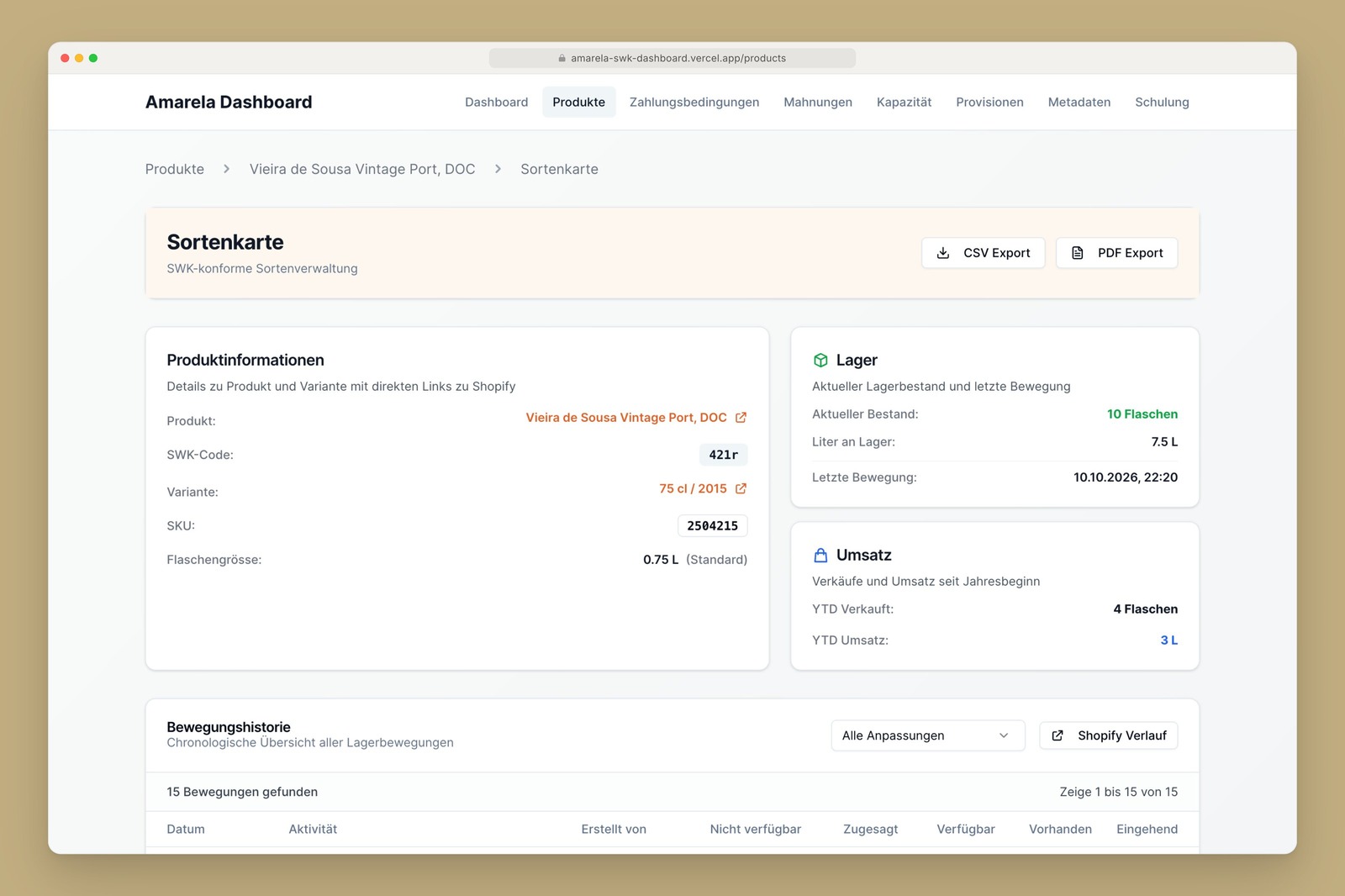Click breadcrumb chevron before Sortenkarte
Image resolution: width=1345 pixels, height=896 pixels.
[x=498, y=169]
